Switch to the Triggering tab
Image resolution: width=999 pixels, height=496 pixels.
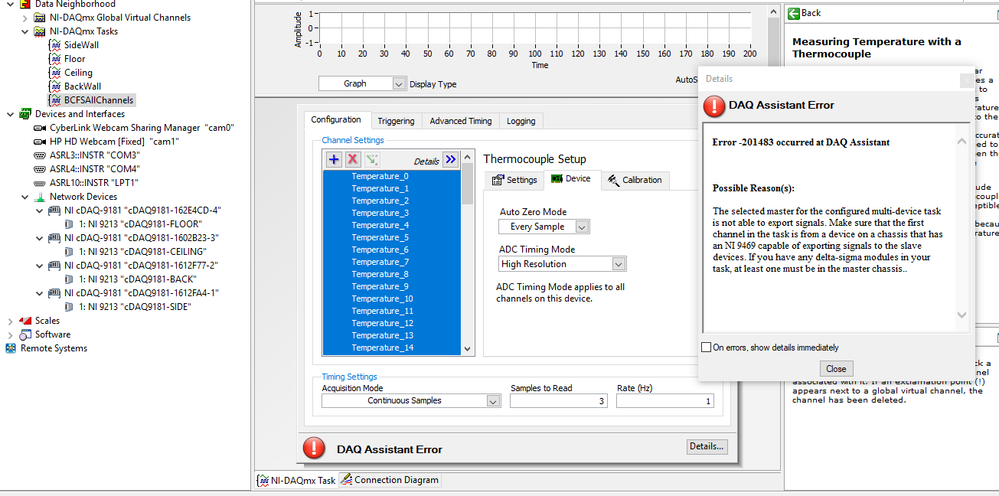click(396, 121)
